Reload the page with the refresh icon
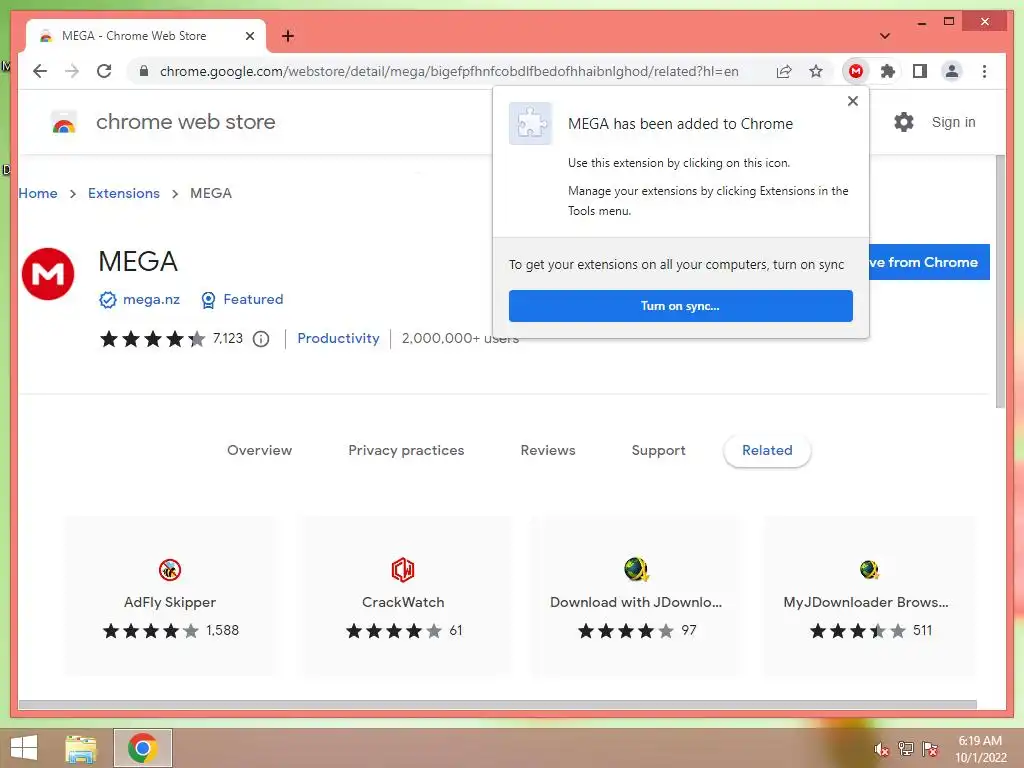 coord(104,71)
